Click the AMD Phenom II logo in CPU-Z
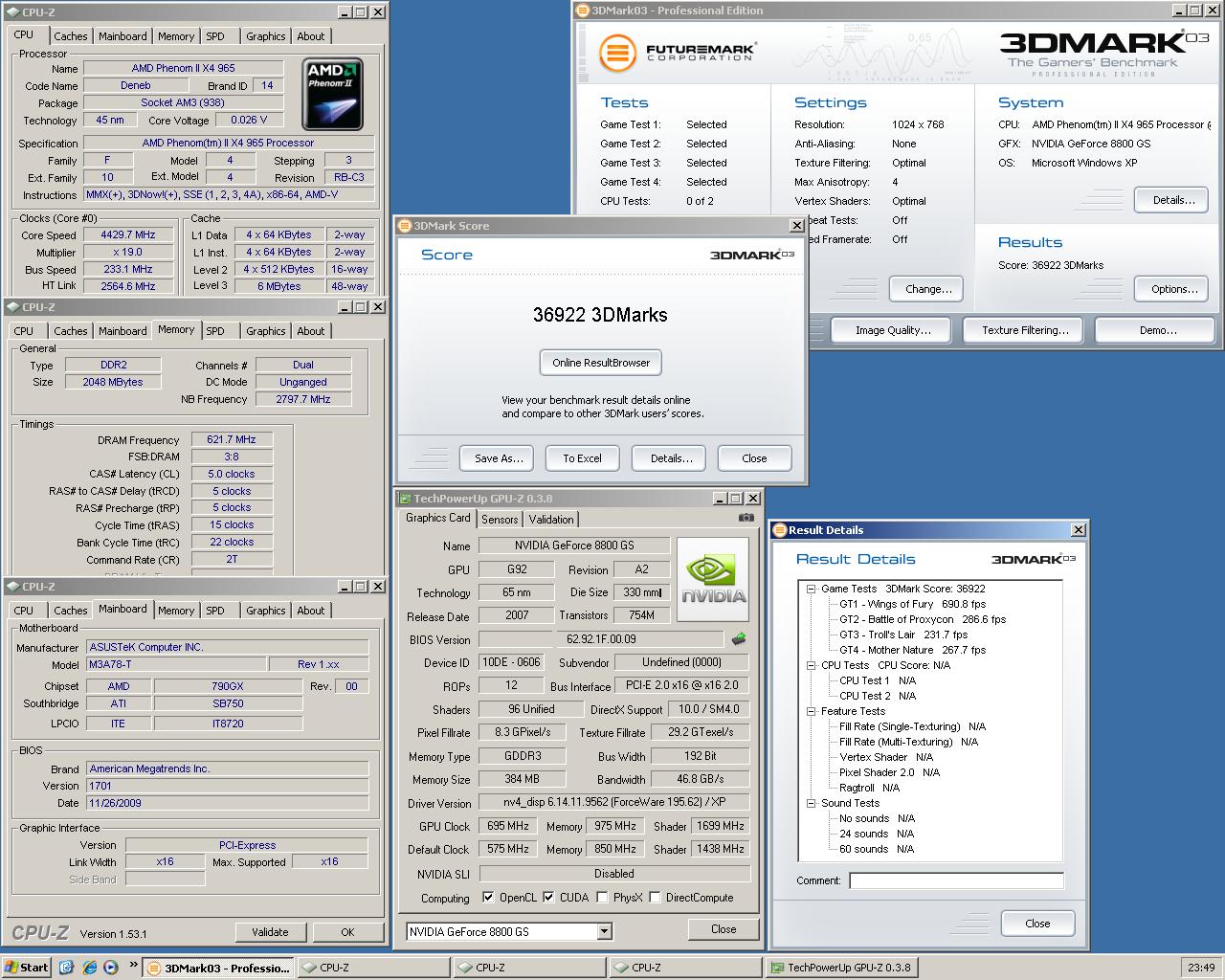This screenshot has width=1225, height=980. 332,95
